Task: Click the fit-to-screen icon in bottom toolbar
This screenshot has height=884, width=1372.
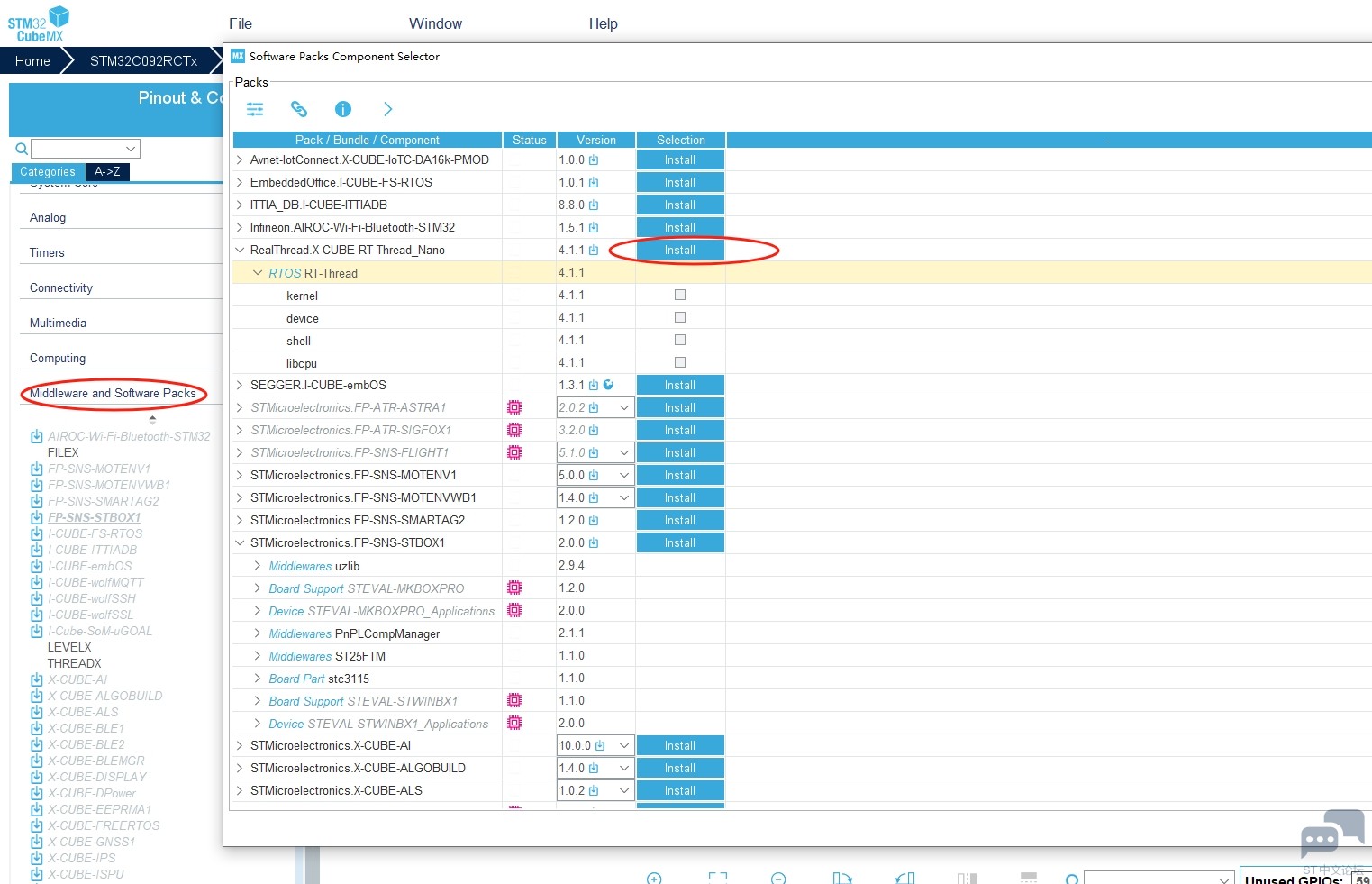Action: click(x=717, y=879)
